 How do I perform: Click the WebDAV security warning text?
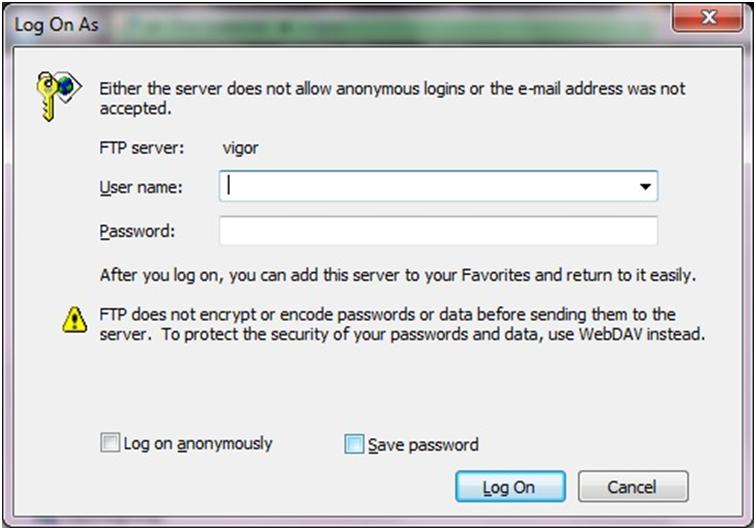[402, 325]
